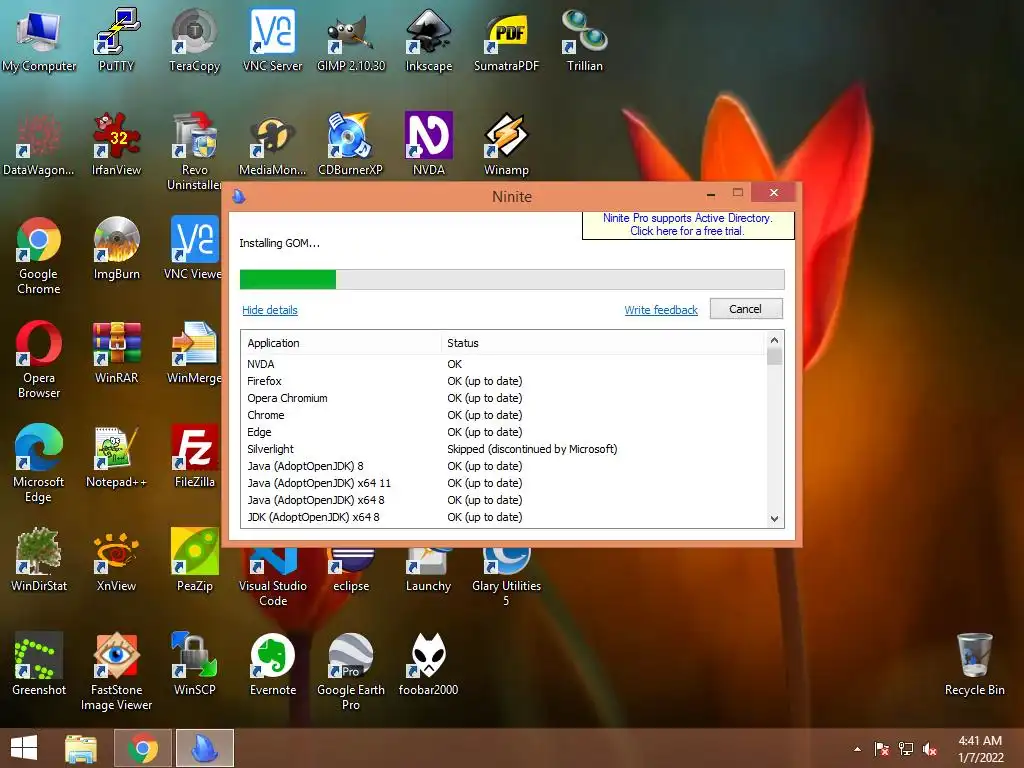Image resolution: width=1024 pixels, height=768 pixels.
Task: Select the XnView desktop icon
Action: [x=116, y=560]
